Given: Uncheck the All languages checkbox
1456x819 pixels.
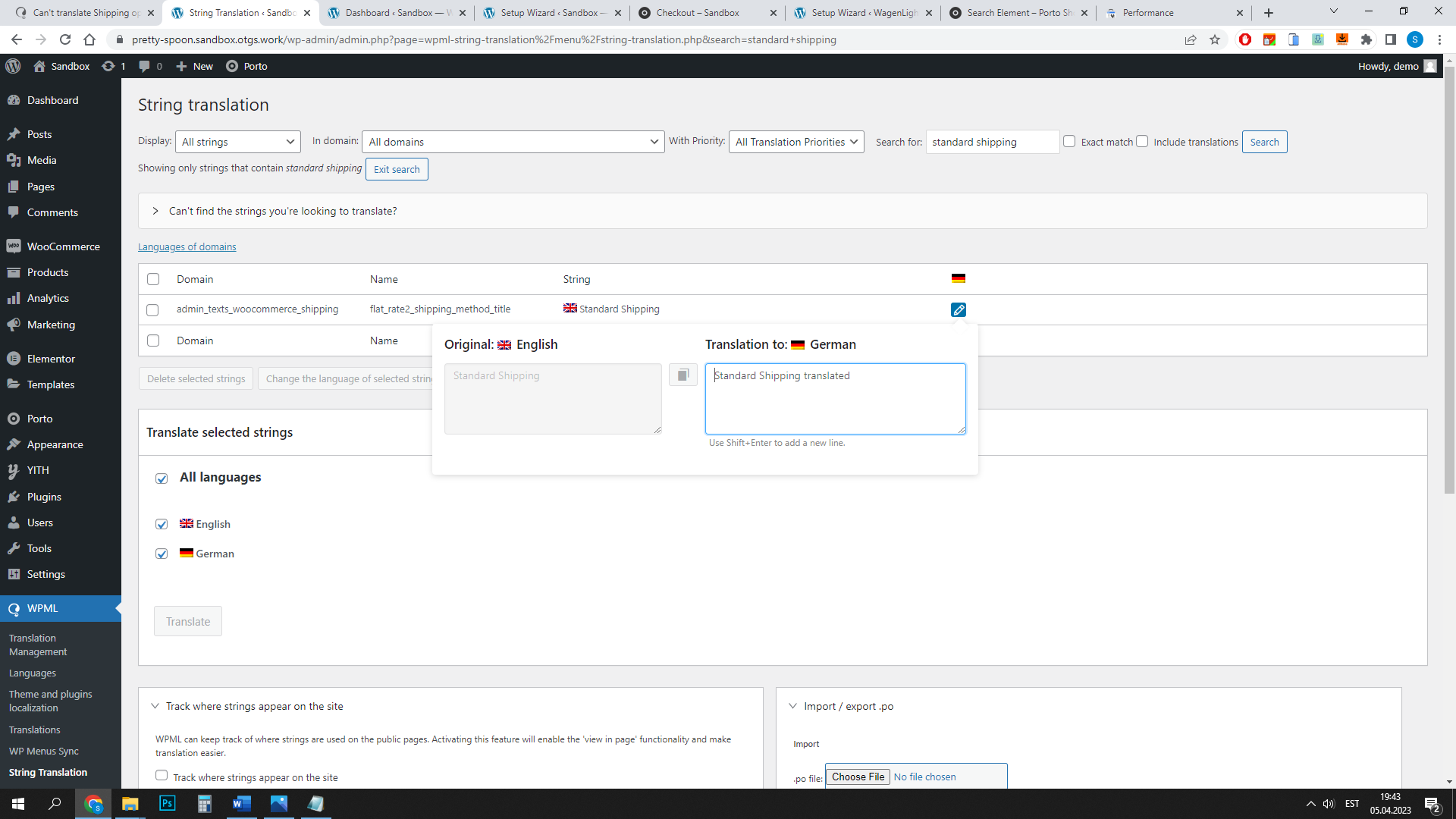Looking at the screenshot, I should 162,479.
